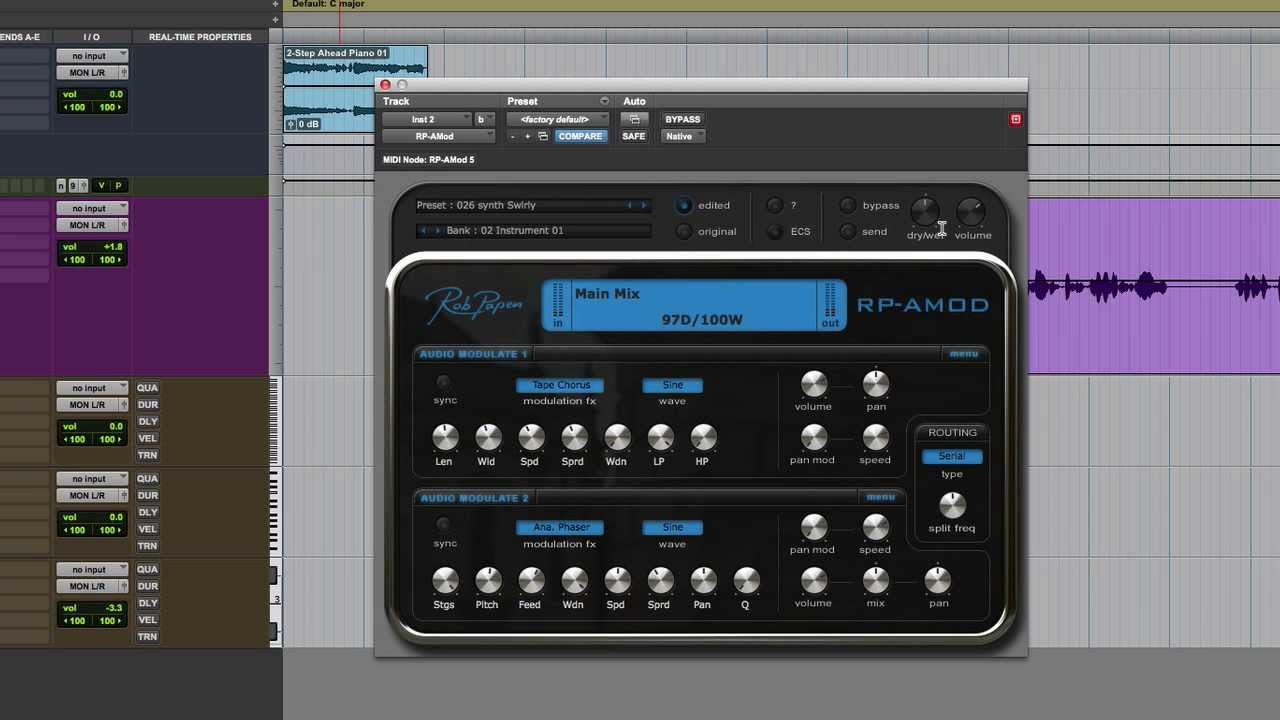
Task: Go to previous preset arrow in RP-AMod
Action: [630, 205]
